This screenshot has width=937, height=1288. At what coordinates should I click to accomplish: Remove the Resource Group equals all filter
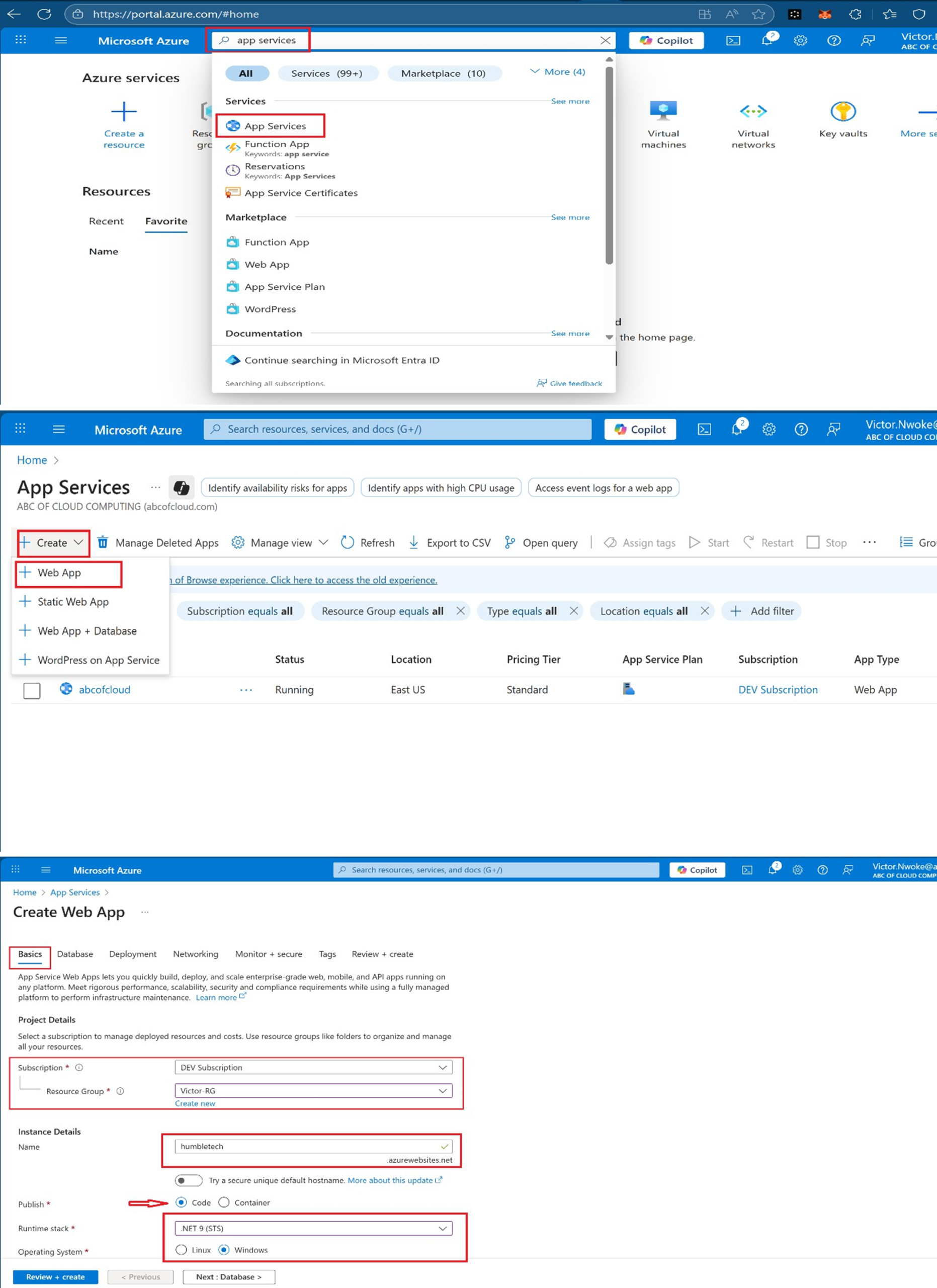pyautogui.click(x=460, y=610)
